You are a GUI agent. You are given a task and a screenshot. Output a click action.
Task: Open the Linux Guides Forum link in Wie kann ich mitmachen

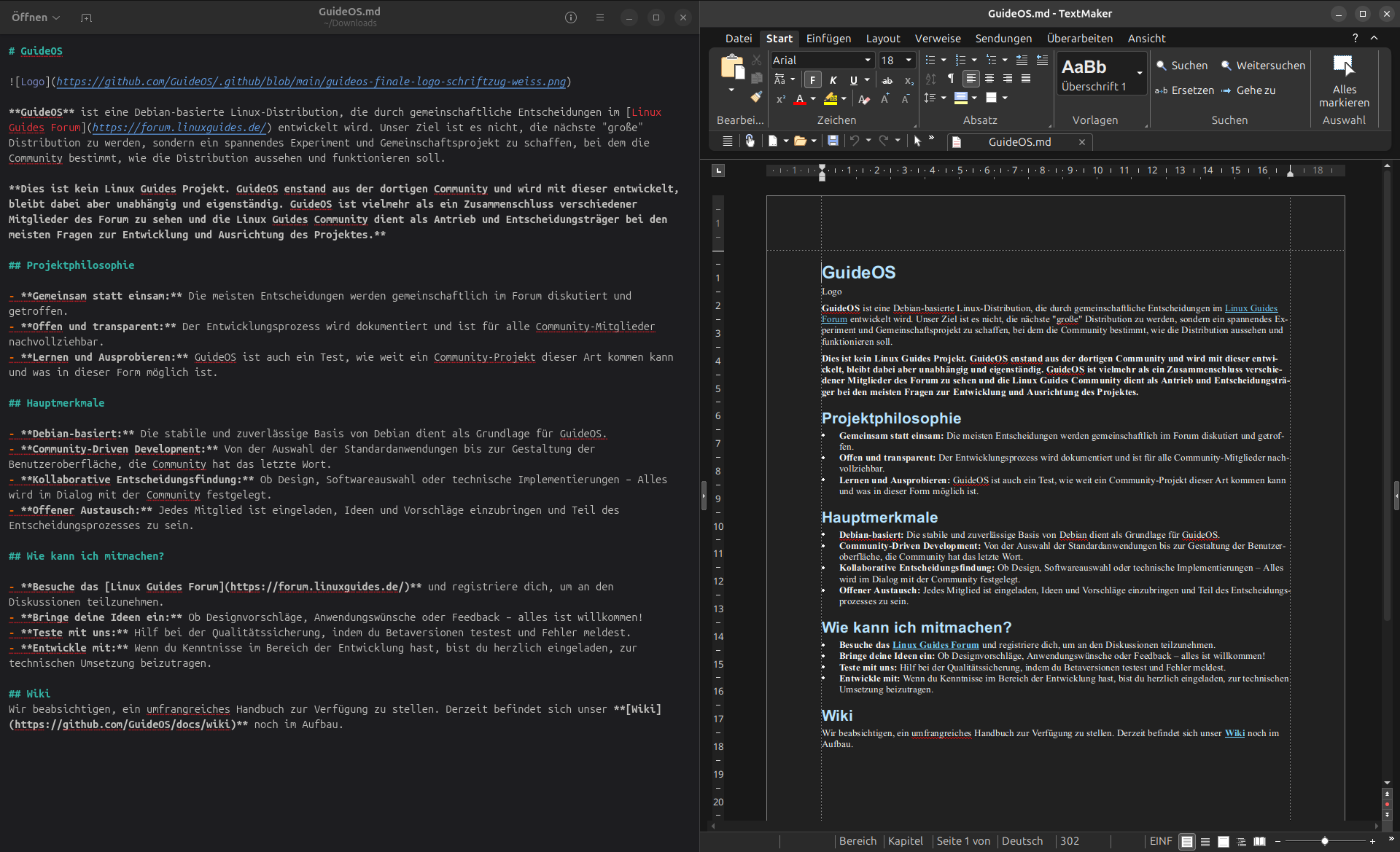coord(936,645)
